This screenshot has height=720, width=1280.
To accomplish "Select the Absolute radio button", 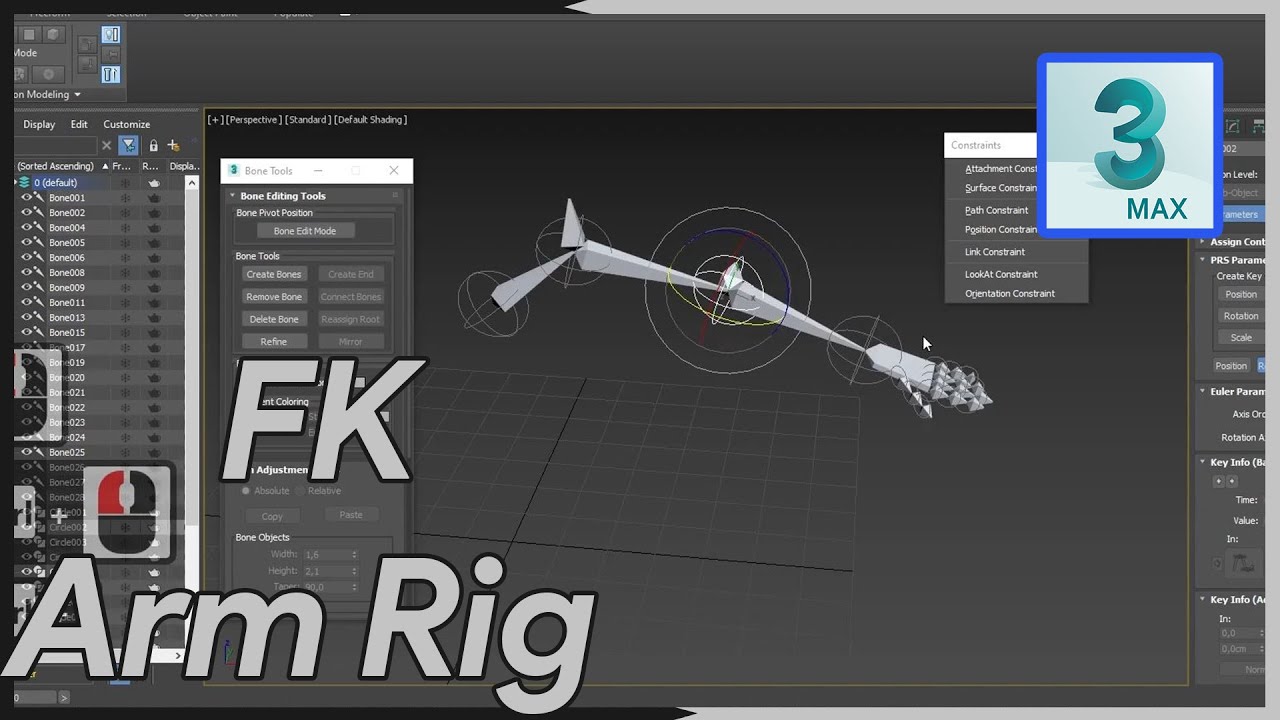I will pyautogui.click(x=246, y=491).
